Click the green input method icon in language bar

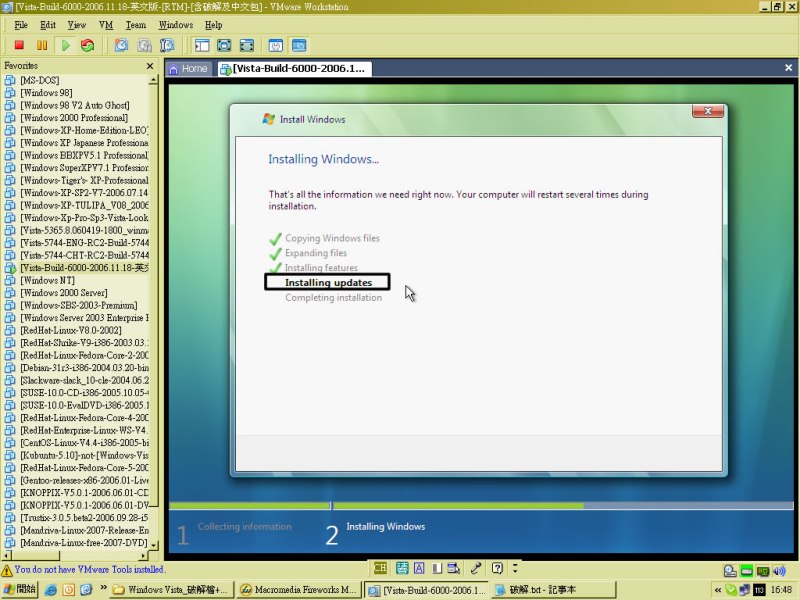point(402,568)
